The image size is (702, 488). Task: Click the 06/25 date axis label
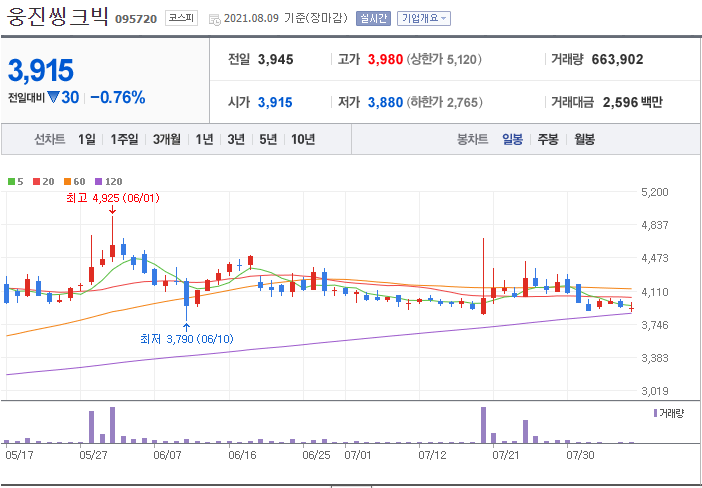point(316,455)
